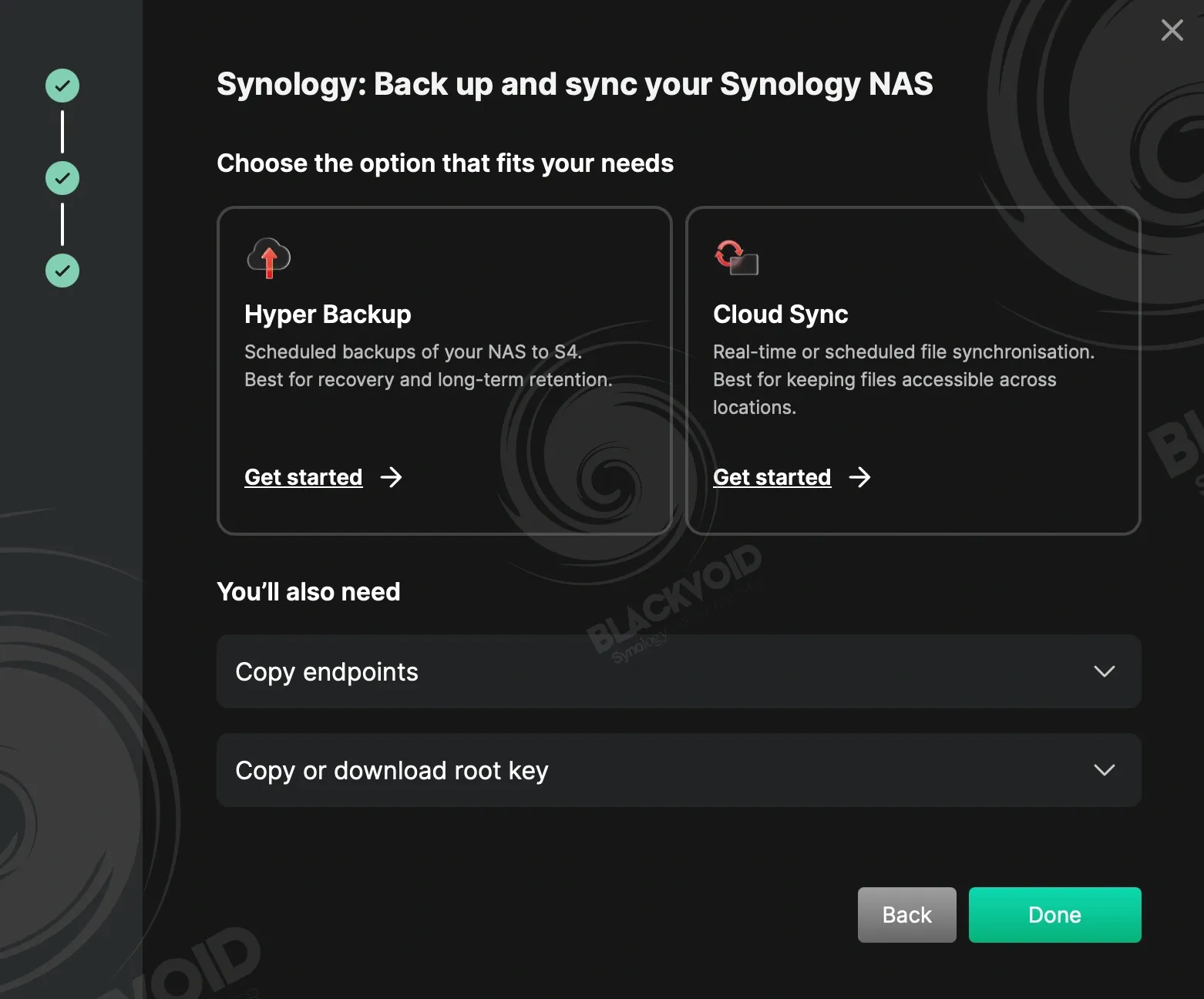Click the arrow next to Cloud Sync Get started
This screenshot has height=999, width=1204.
[860, 477]
